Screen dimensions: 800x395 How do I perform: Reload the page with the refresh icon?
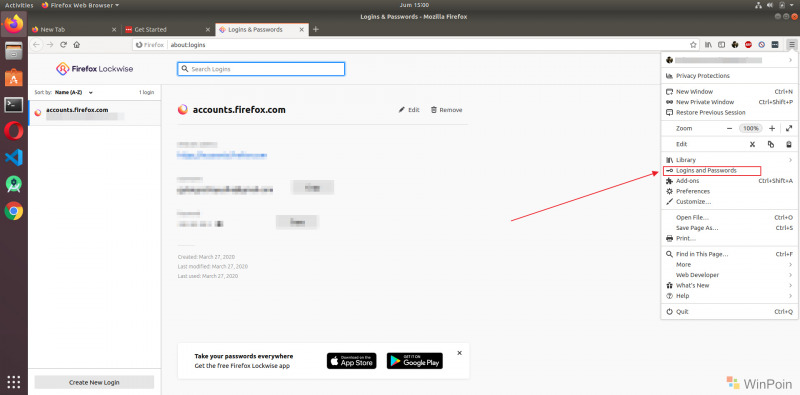tap(63, 44)
